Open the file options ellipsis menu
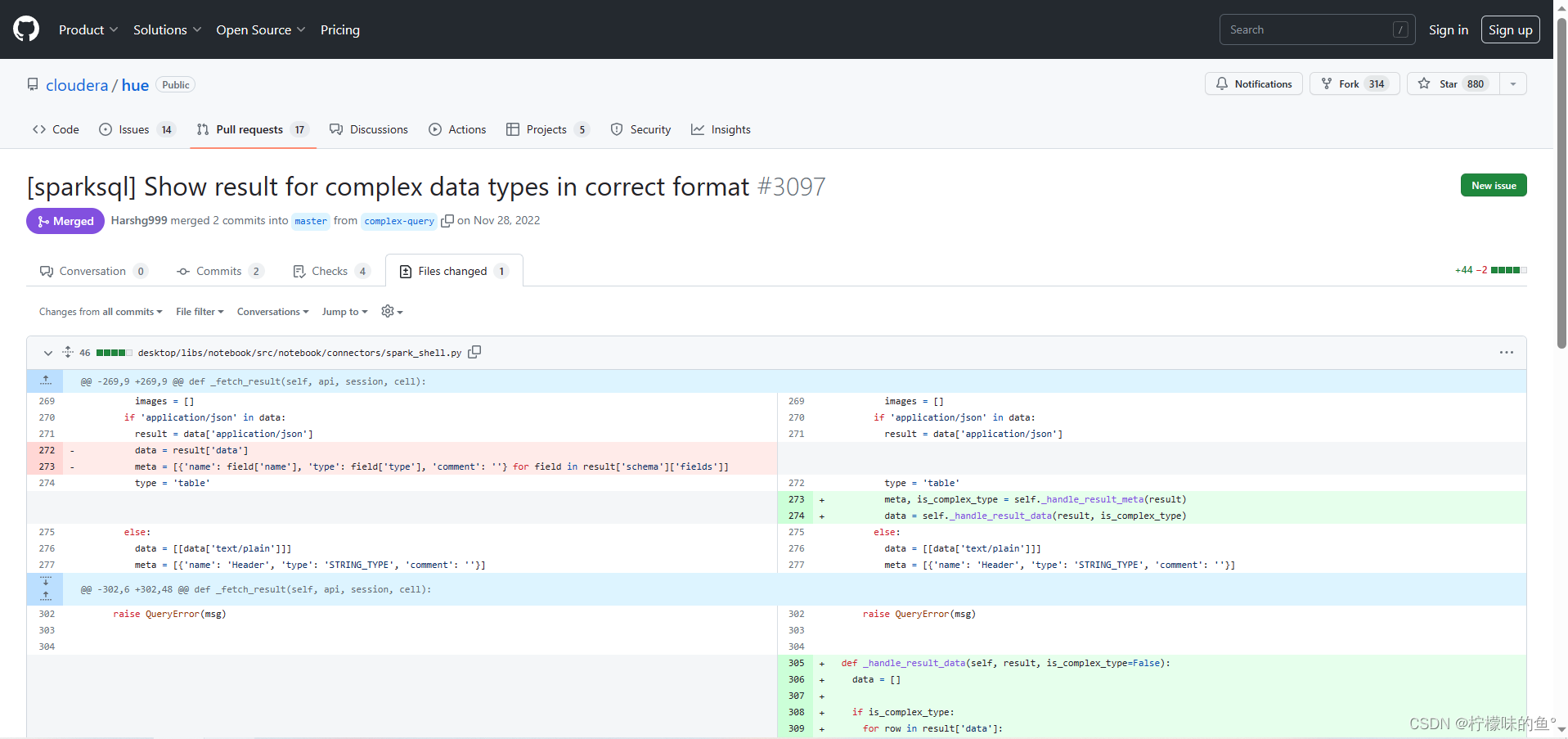Image resolution: width=1568 pixels, height=739 pixels. coord(1506,352)
